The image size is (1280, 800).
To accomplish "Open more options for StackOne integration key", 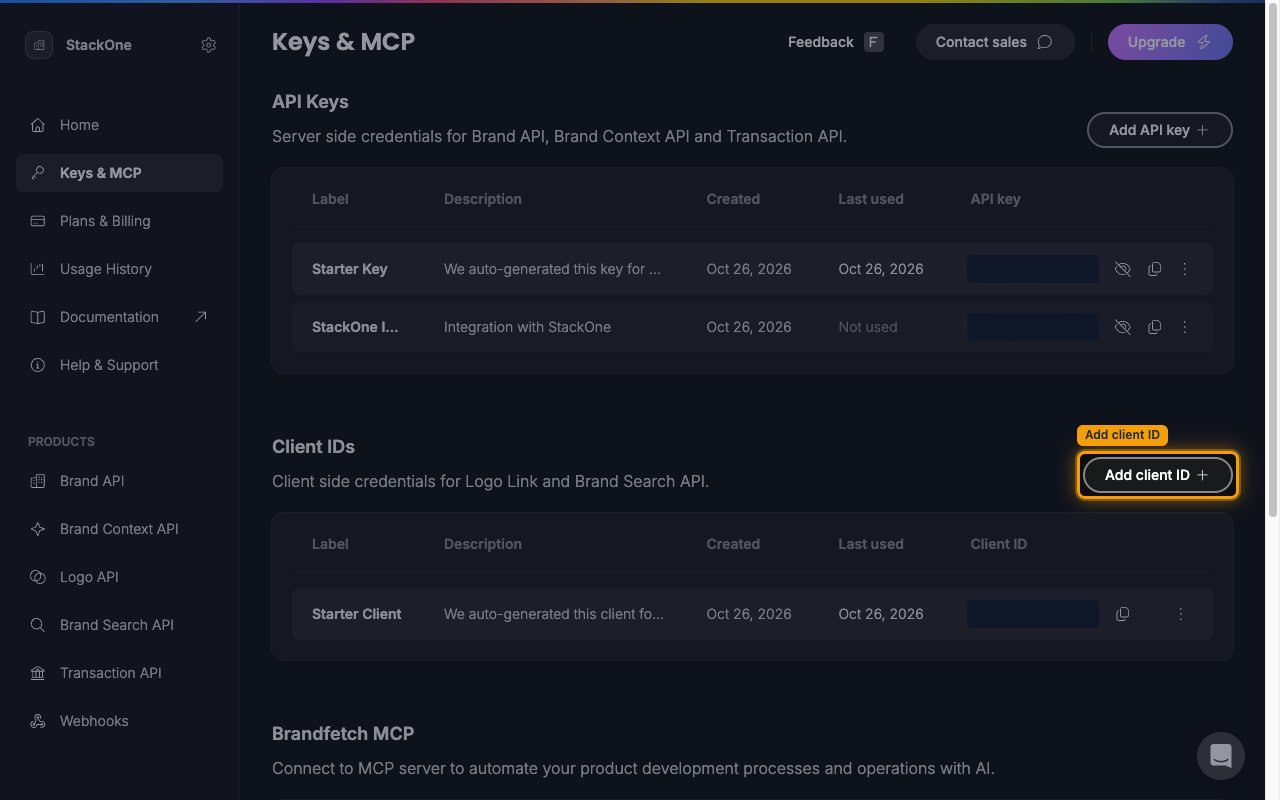I will (1185, 327).
